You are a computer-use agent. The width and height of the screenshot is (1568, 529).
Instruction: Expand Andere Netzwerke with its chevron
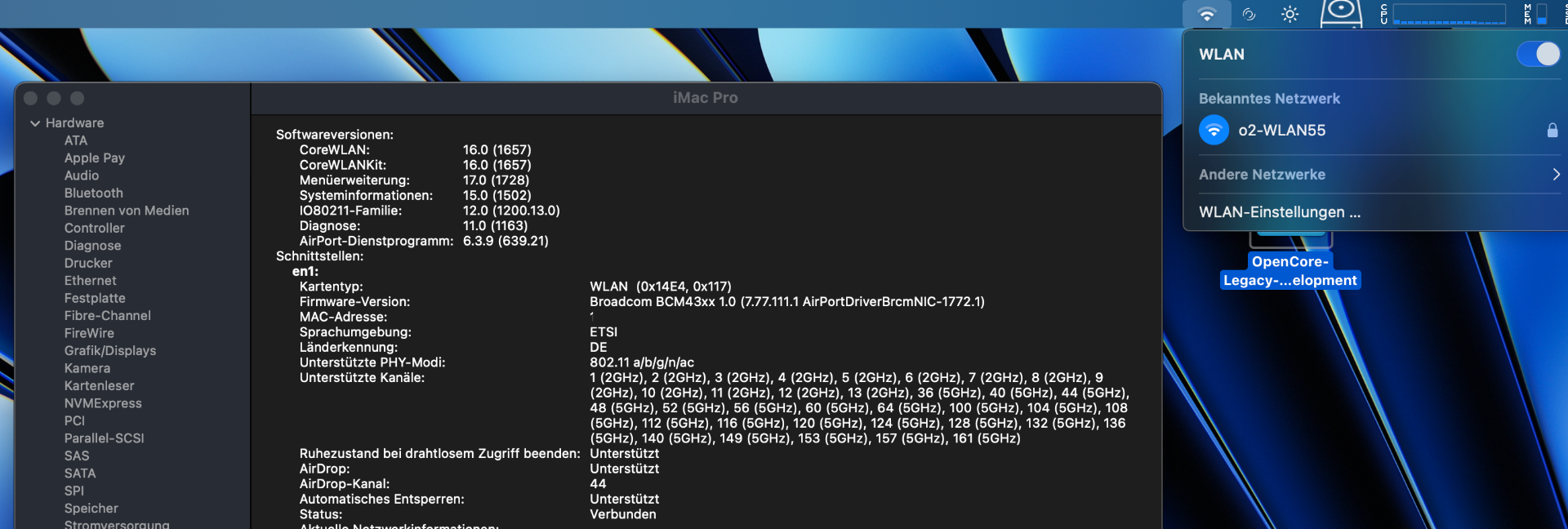[1556, 174]
